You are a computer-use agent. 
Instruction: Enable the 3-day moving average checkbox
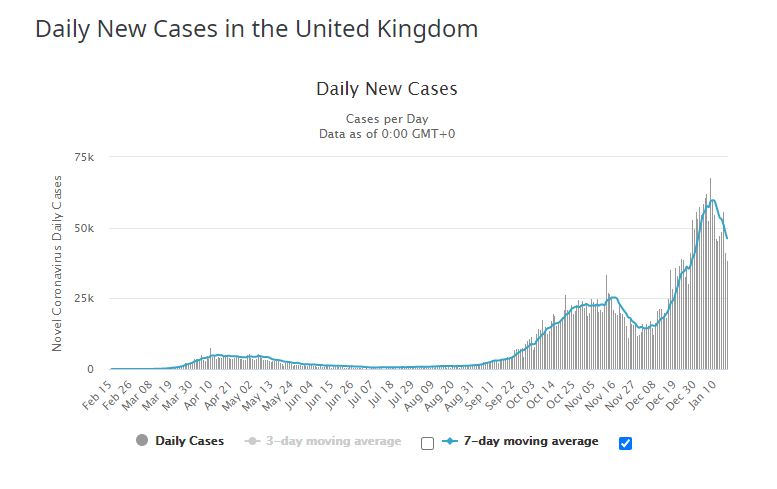(x=427, y=443)
